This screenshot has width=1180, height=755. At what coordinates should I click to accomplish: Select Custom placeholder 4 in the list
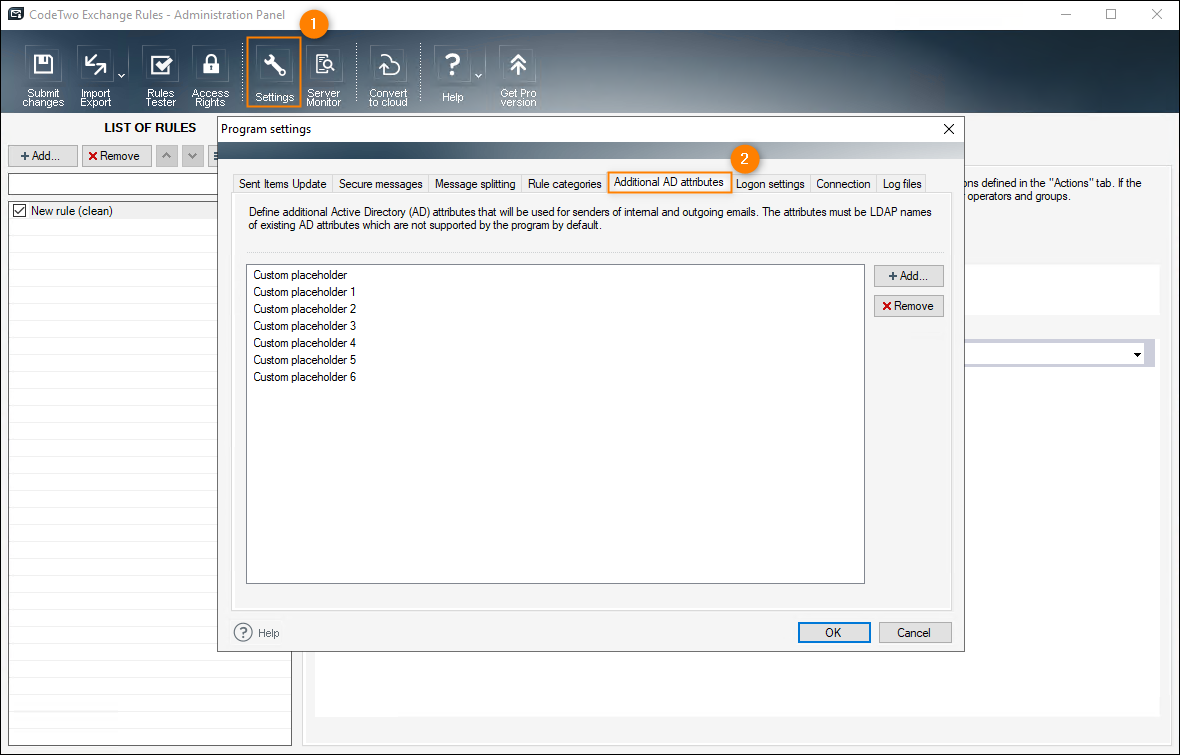pyautogui.click(x=304, y=342)
